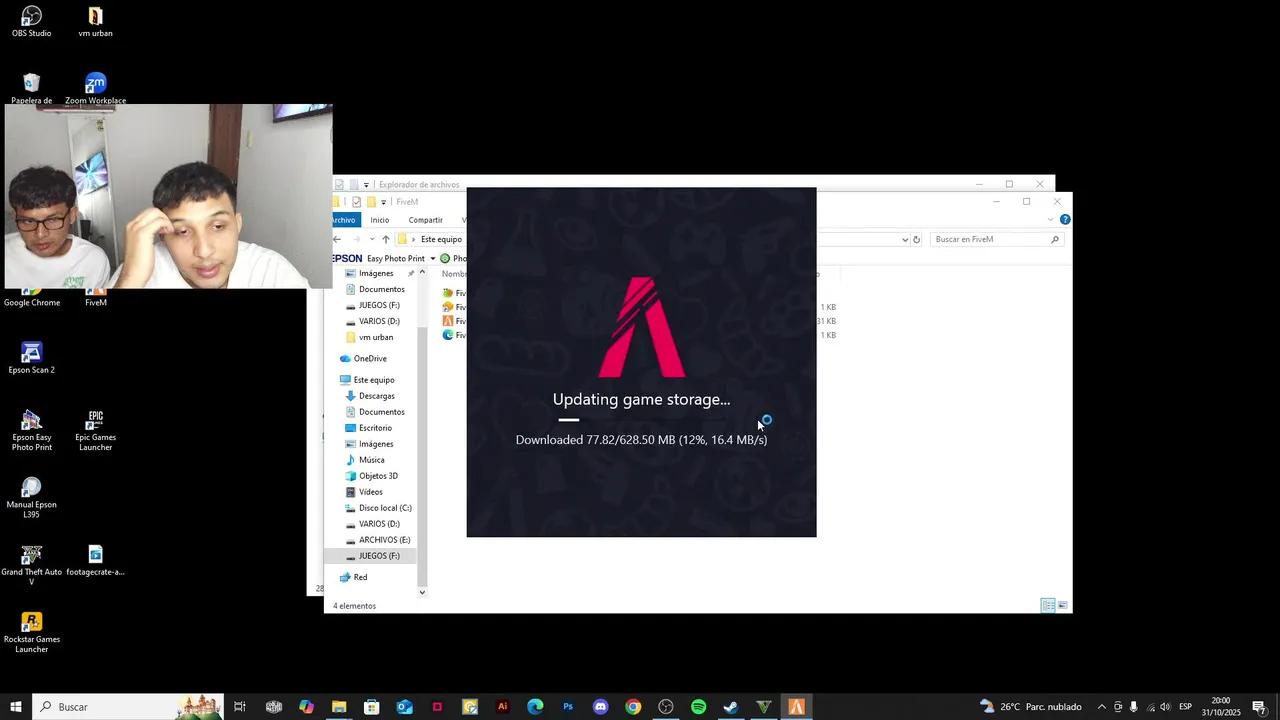Open Microsoft Edge taskbar icon

(x=535, y=707)
